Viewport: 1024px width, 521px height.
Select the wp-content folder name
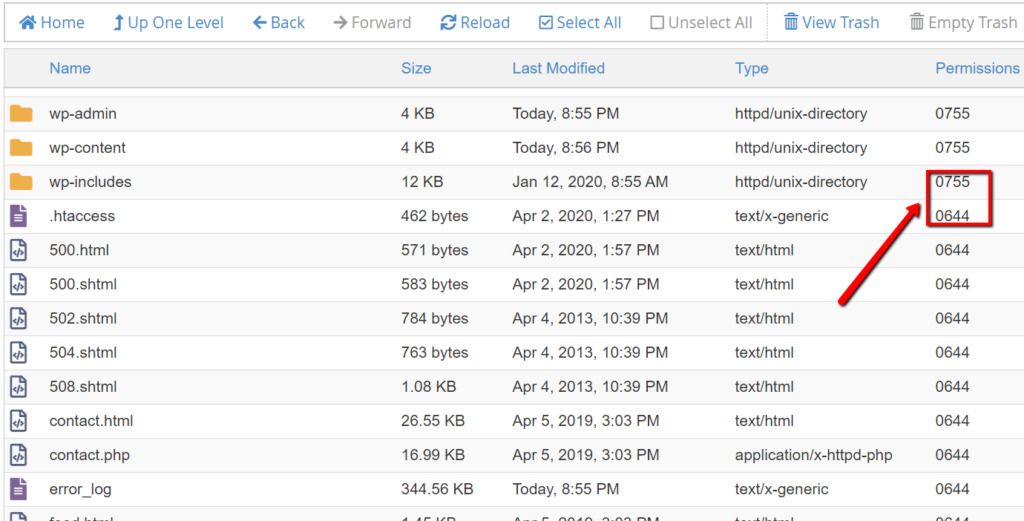pyautogui.click(x=88, y=148)
